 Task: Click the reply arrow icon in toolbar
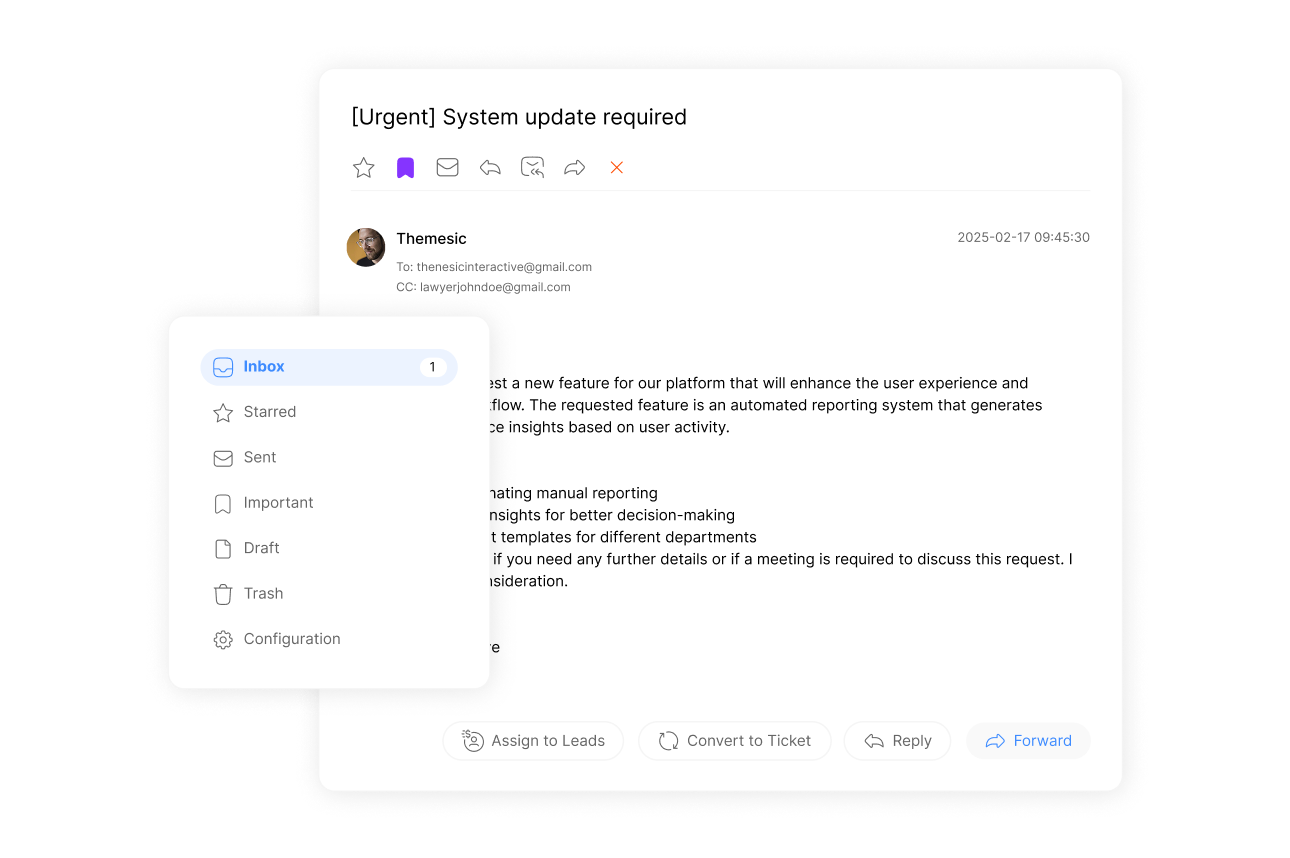(x=490, y=167)
